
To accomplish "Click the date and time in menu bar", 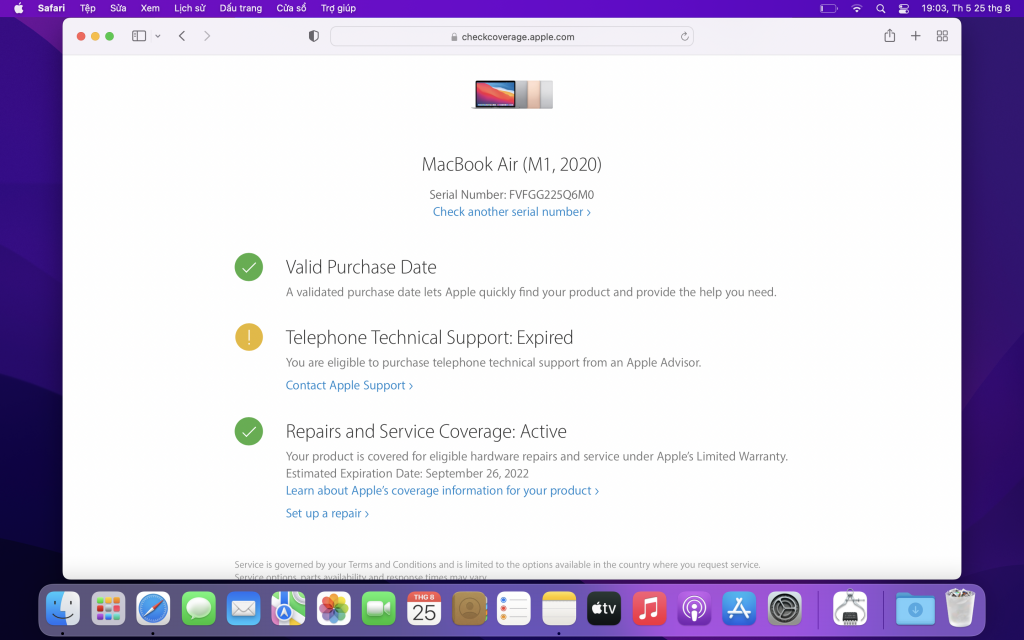I will click(966, 8).
